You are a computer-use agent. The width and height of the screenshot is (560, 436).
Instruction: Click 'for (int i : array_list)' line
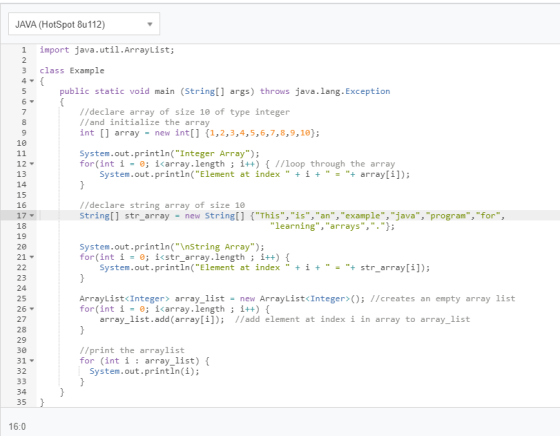pos(144,360)
